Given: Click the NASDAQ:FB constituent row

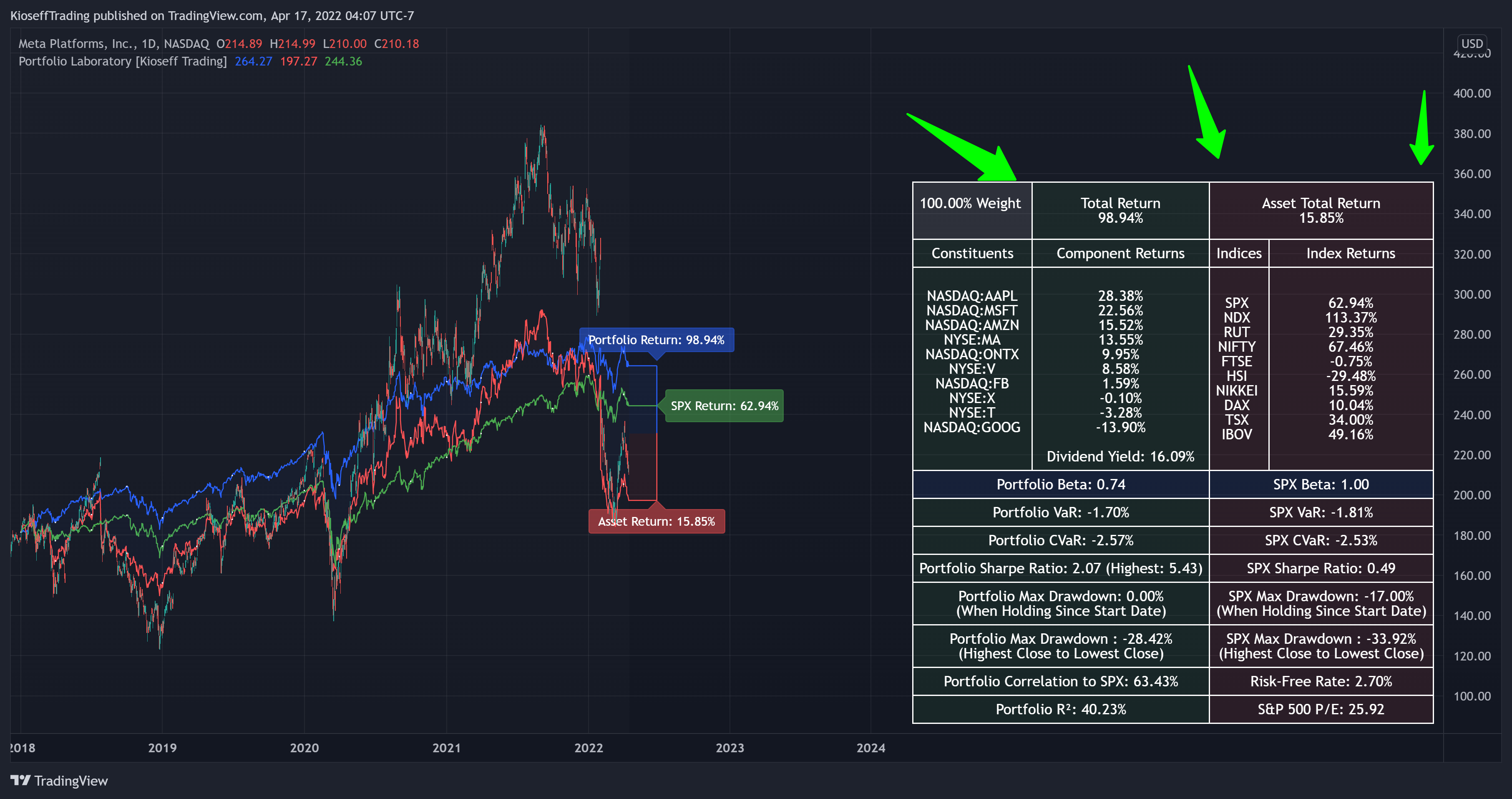Looking at the screenshot, I should (972, 383).
